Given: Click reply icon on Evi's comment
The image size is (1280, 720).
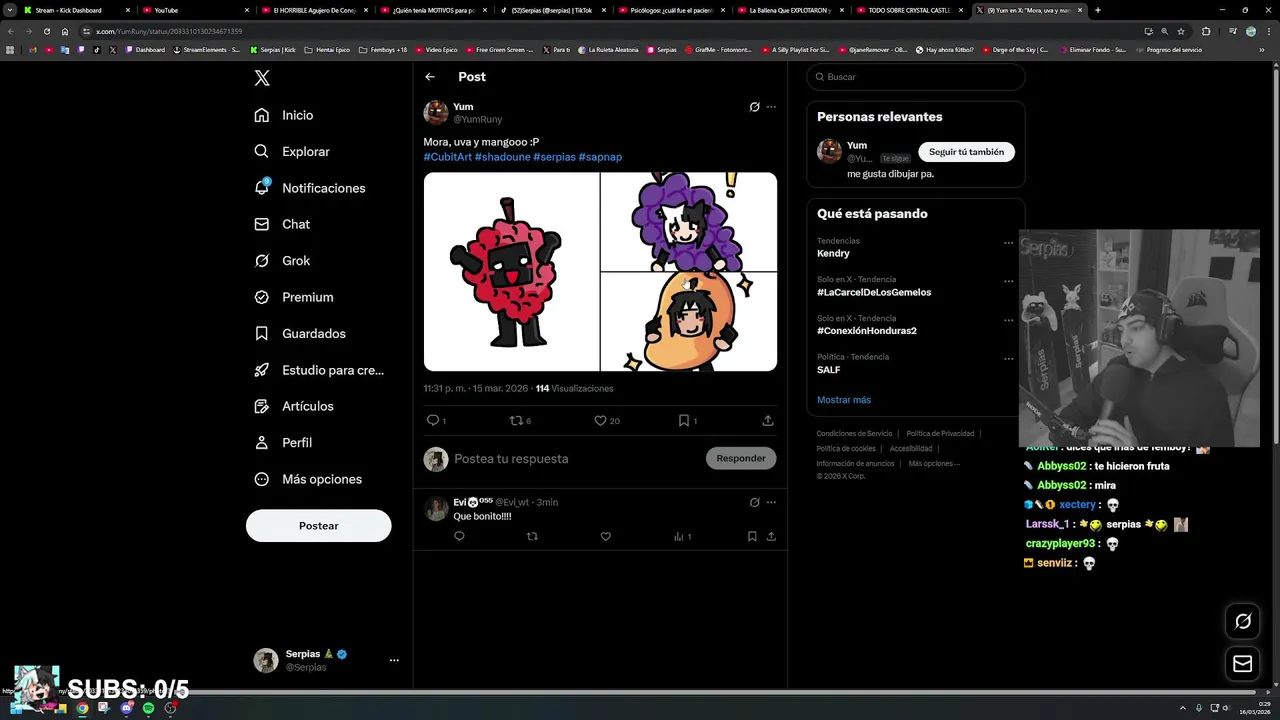Looking at the screenshot, I should pyautogui.click(x=459, y=537).
